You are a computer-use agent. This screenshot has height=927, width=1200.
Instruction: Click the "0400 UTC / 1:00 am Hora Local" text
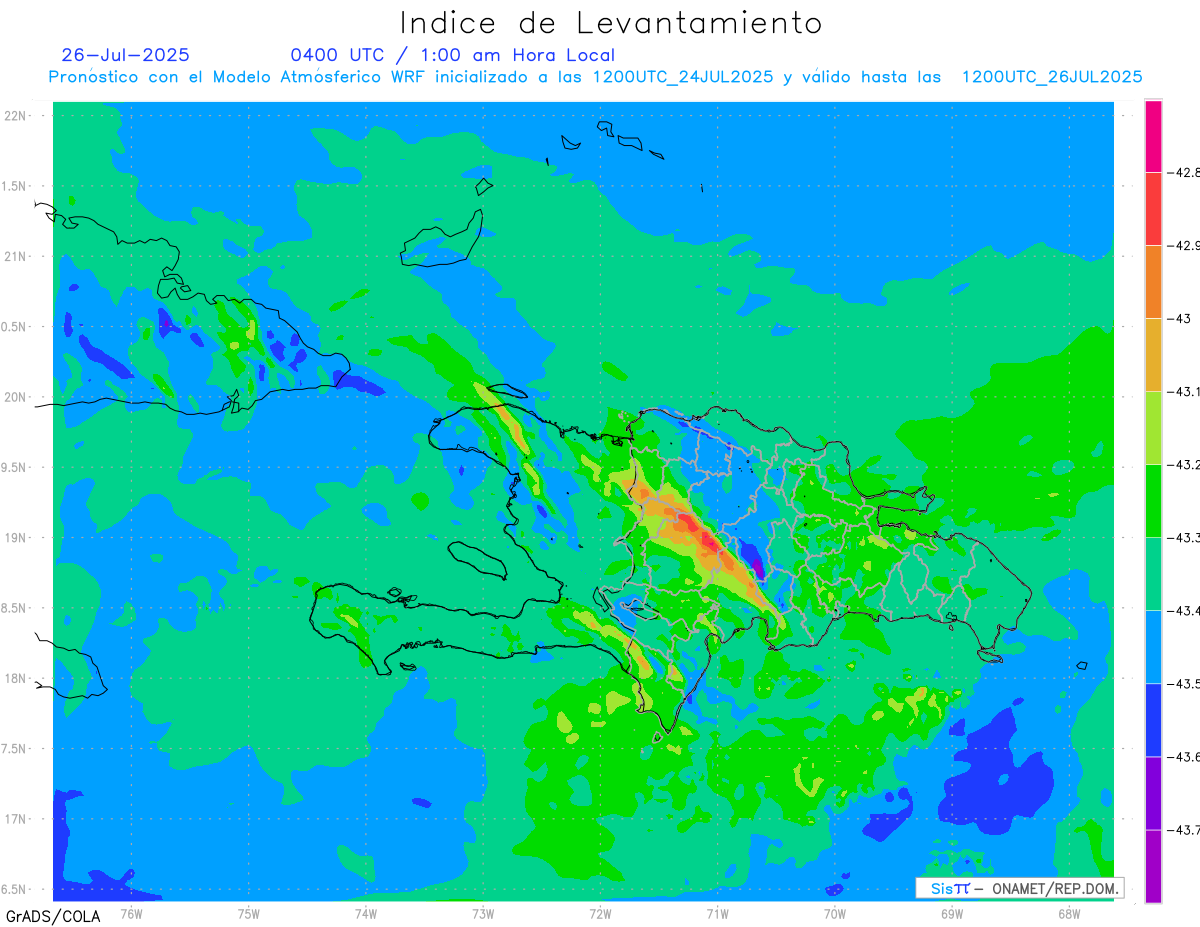[x=453, y=55]
